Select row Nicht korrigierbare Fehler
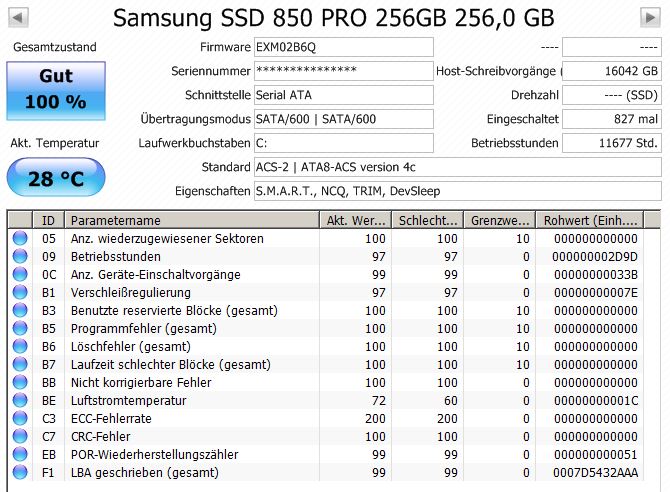 pyautogui.click(x=326, y=382)
